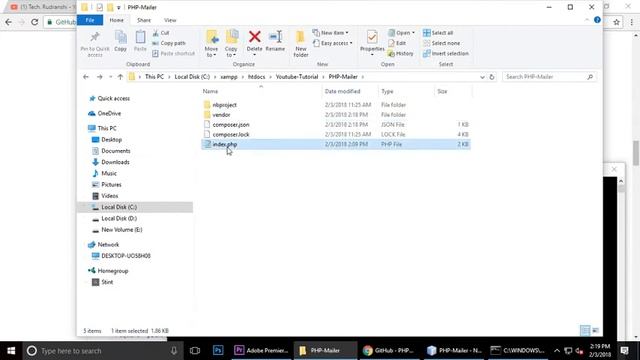Select the vendor folder
Viewport: 640px width, 360px height.
coord(221,115)
